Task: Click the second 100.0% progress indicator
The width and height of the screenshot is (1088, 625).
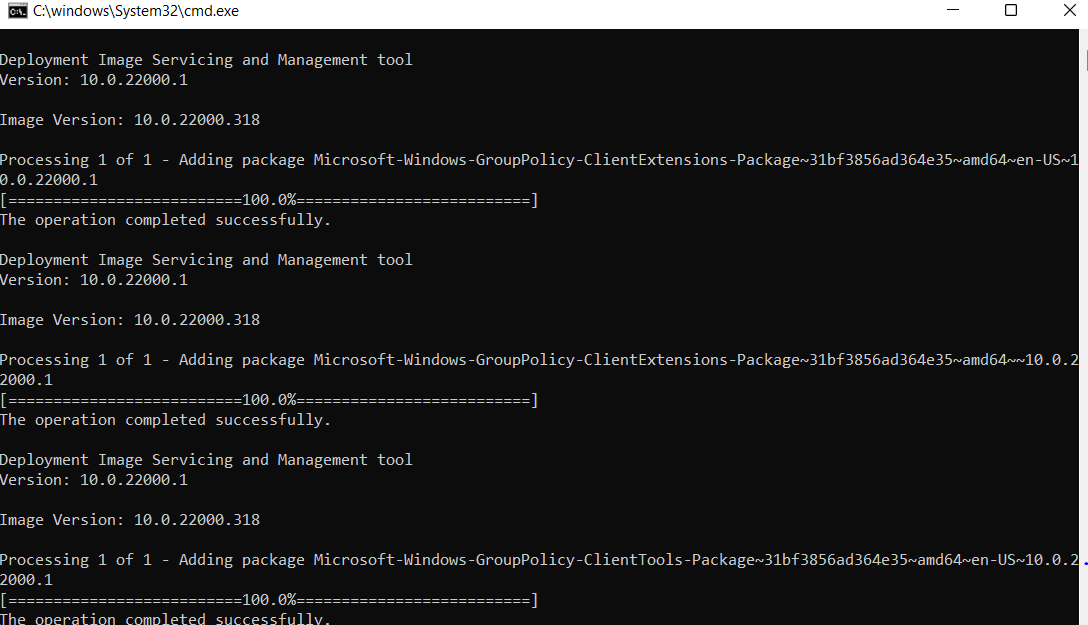Action: click(269, 399)
